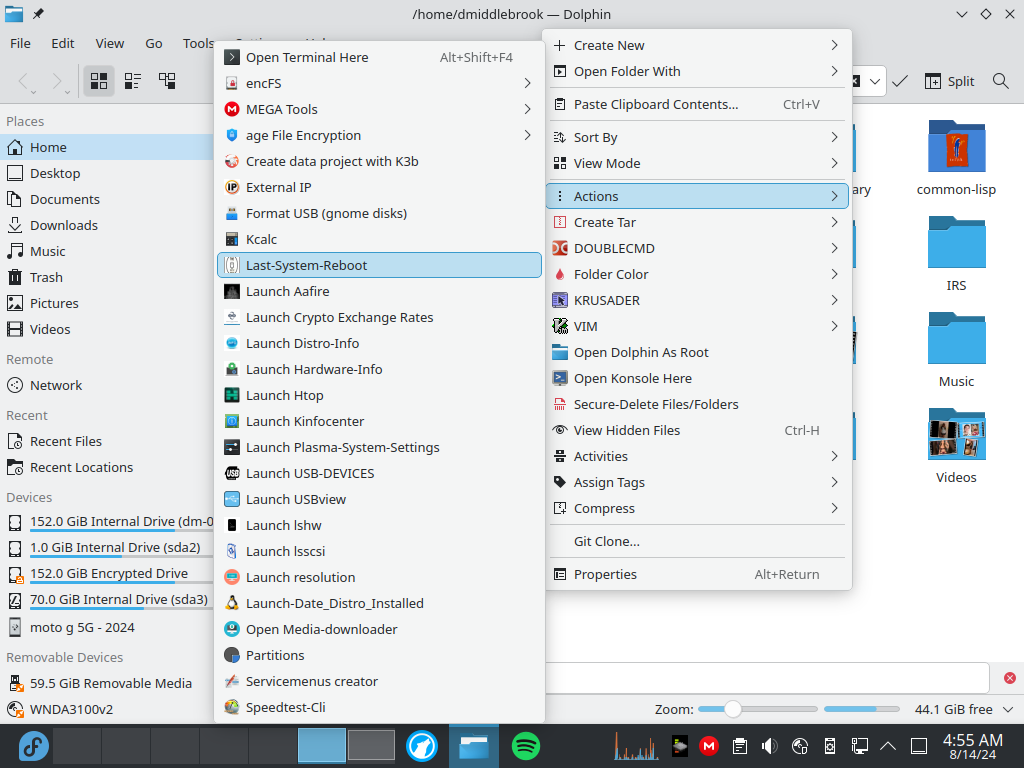This screenshot has width=1024, height=768.
Task: Click Open Konsole Here
Action: (x=697, y=379)
